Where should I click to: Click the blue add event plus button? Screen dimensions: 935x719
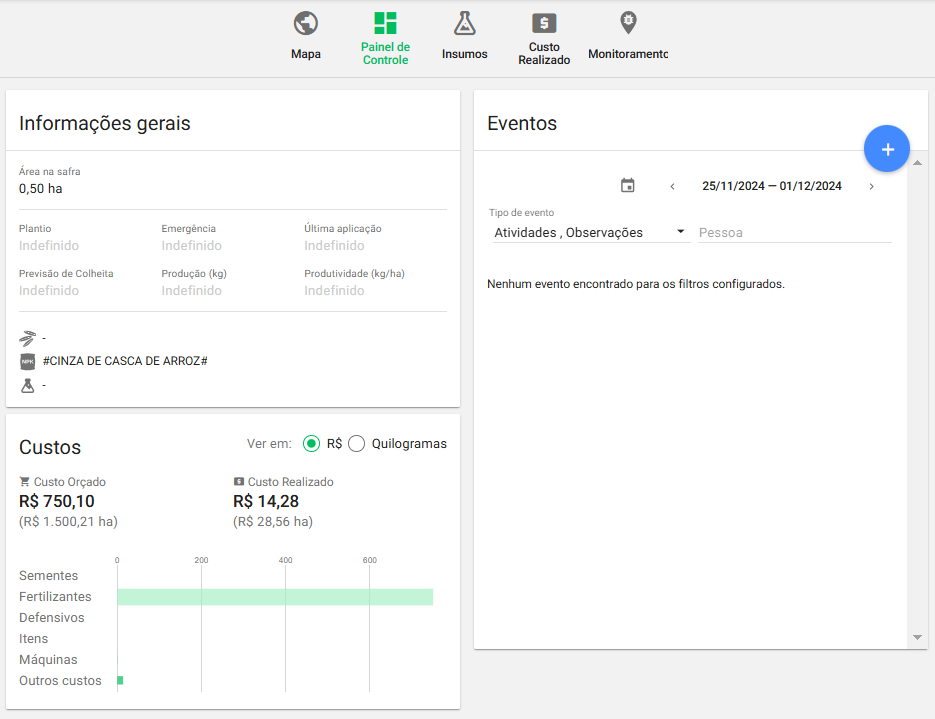pyautogui.click(x=886, y=149)
